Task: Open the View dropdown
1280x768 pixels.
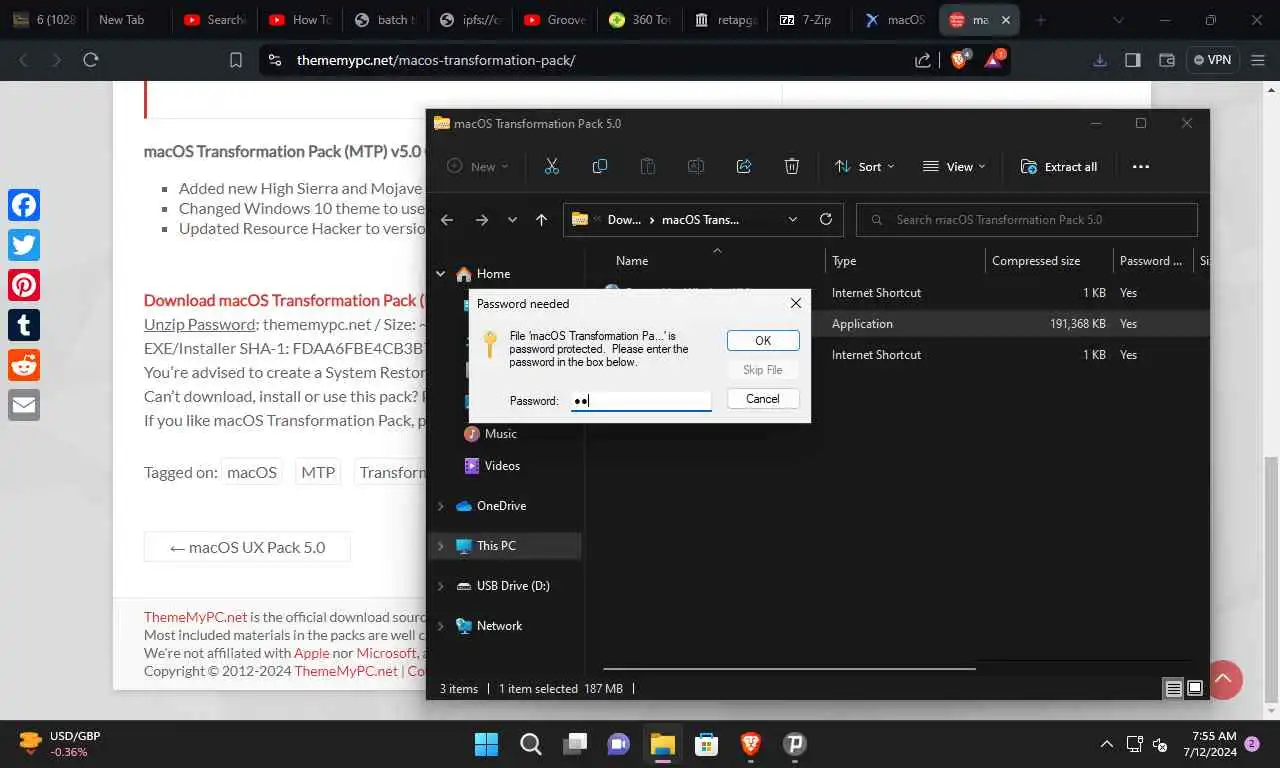Action: click(954, 167)
